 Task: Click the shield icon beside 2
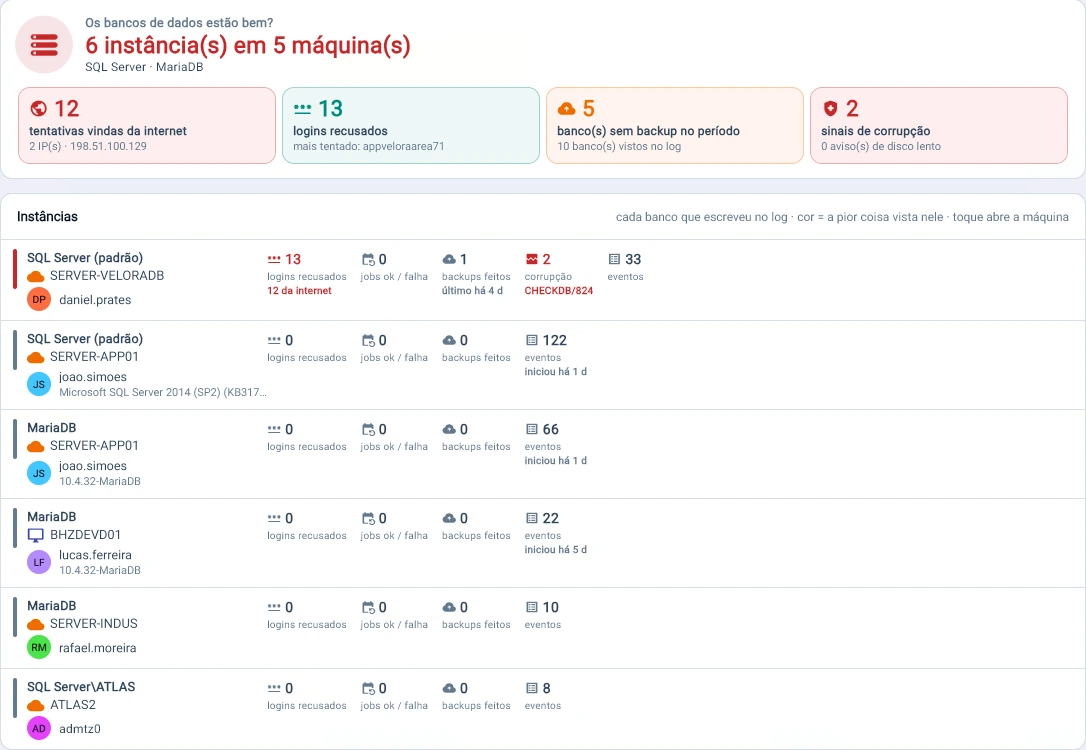coord(830,109)
